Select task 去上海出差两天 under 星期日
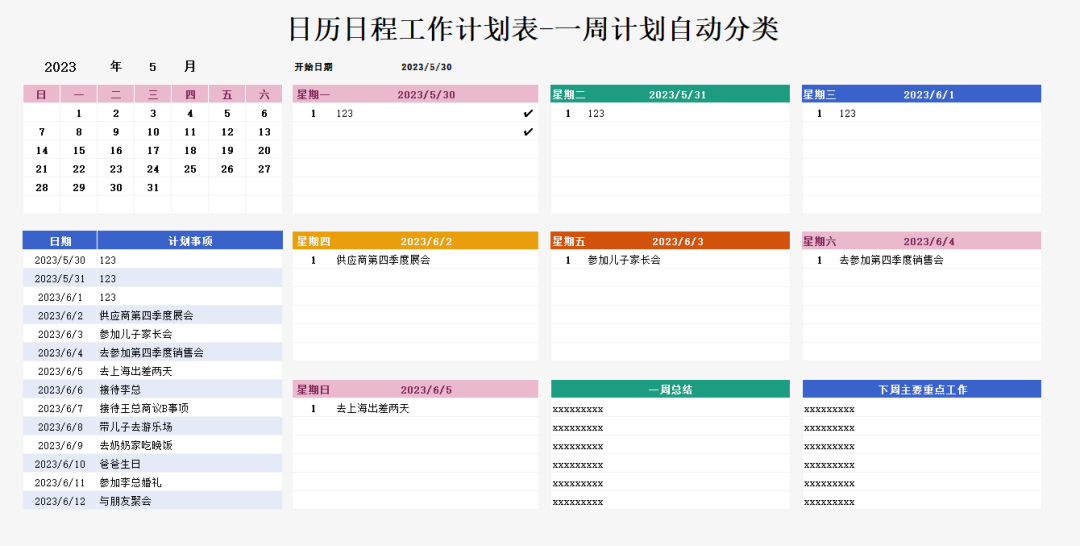The image size is (1080, 546). (x=373, y=409)
